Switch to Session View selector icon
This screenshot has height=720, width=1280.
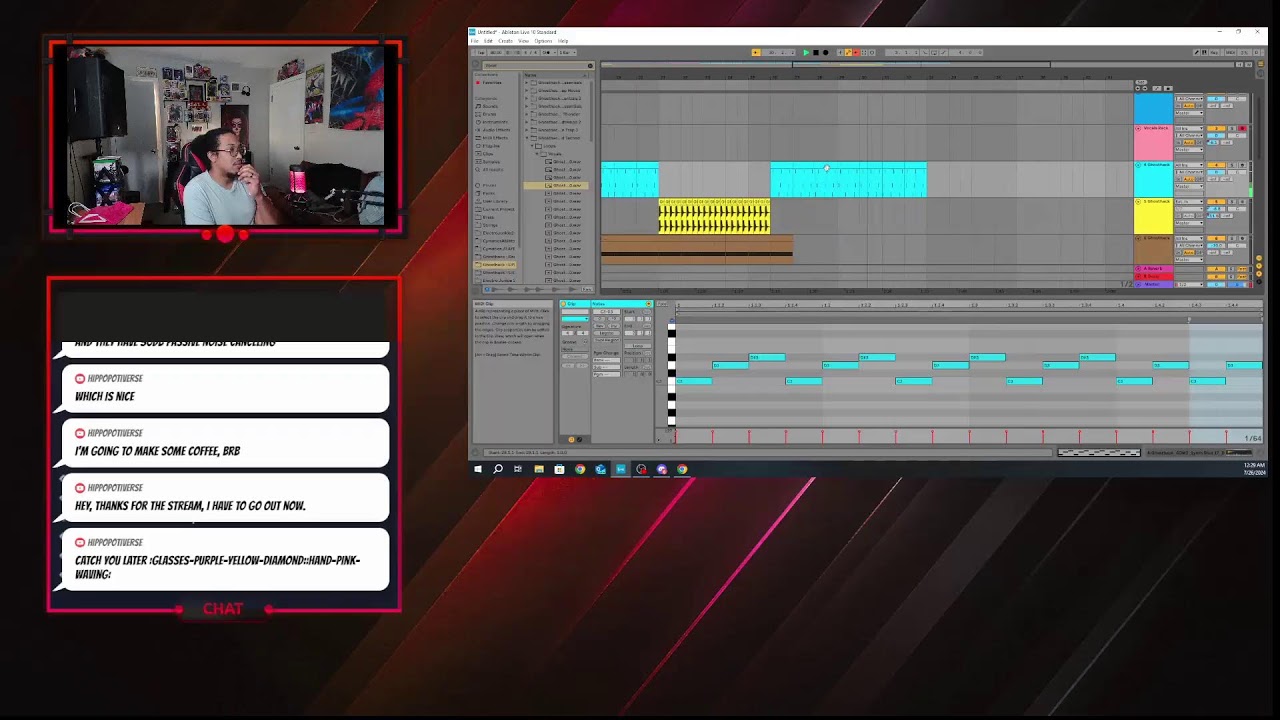coord(1261,74)
